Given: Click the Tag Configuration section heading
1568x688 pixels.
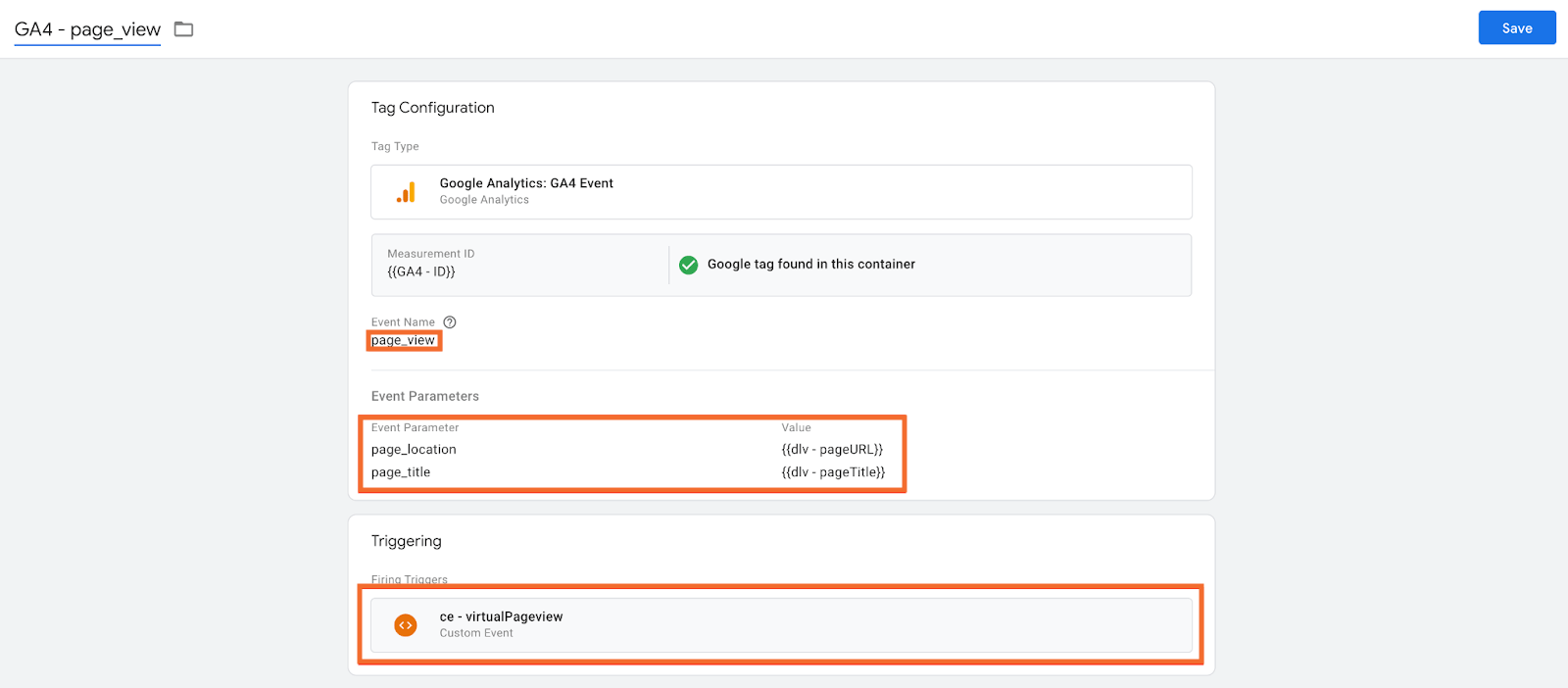Looking at the screenshot, I should coord(432,108).
